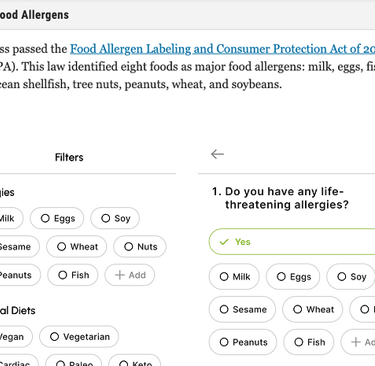Select Nuts in the Filters panel
This screenshot has width=375, height=366.
(x=140, y=247)
